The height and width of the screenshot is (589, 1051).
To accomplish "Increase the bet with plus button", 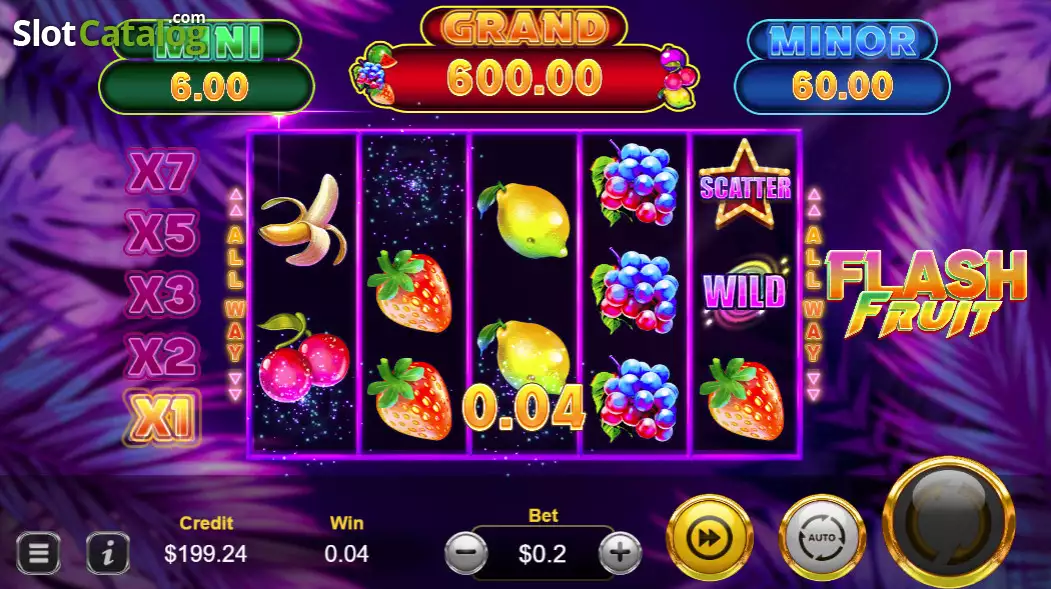I will [x=620, y=553].
